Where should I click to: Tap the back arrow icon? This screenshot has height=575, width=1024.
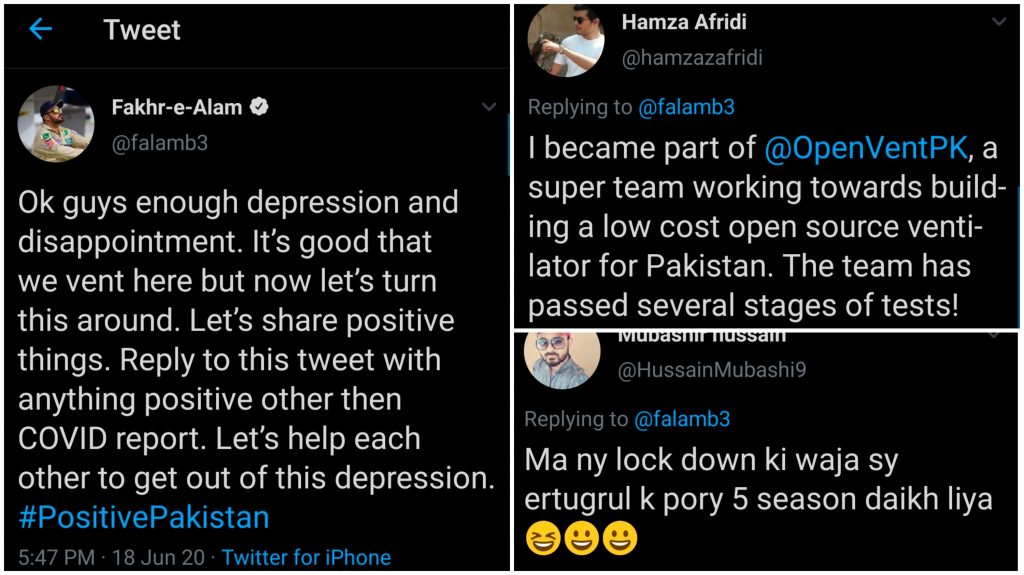pyautogui.click(x=40, y=29)
